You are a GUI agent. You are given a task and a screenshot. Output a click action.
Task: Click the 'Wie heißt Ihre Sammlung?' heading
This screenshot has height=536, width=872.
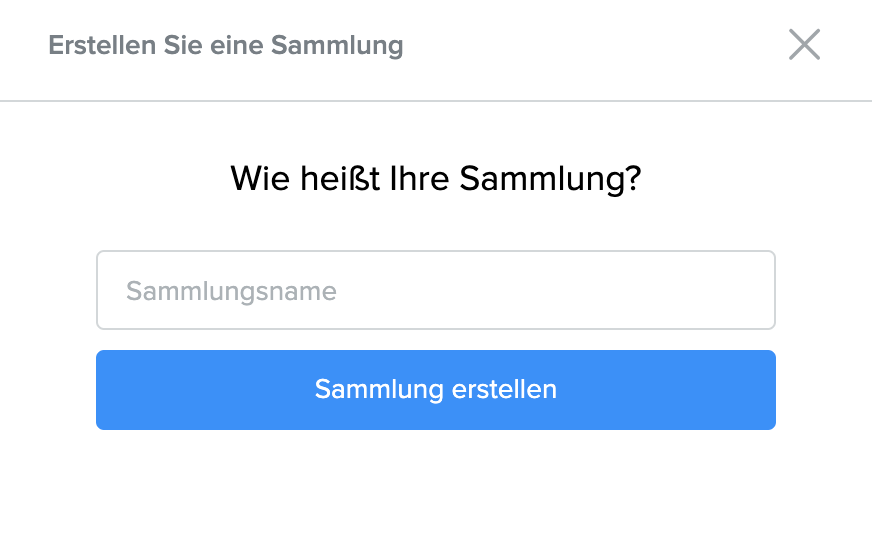(x=435, y=179)
